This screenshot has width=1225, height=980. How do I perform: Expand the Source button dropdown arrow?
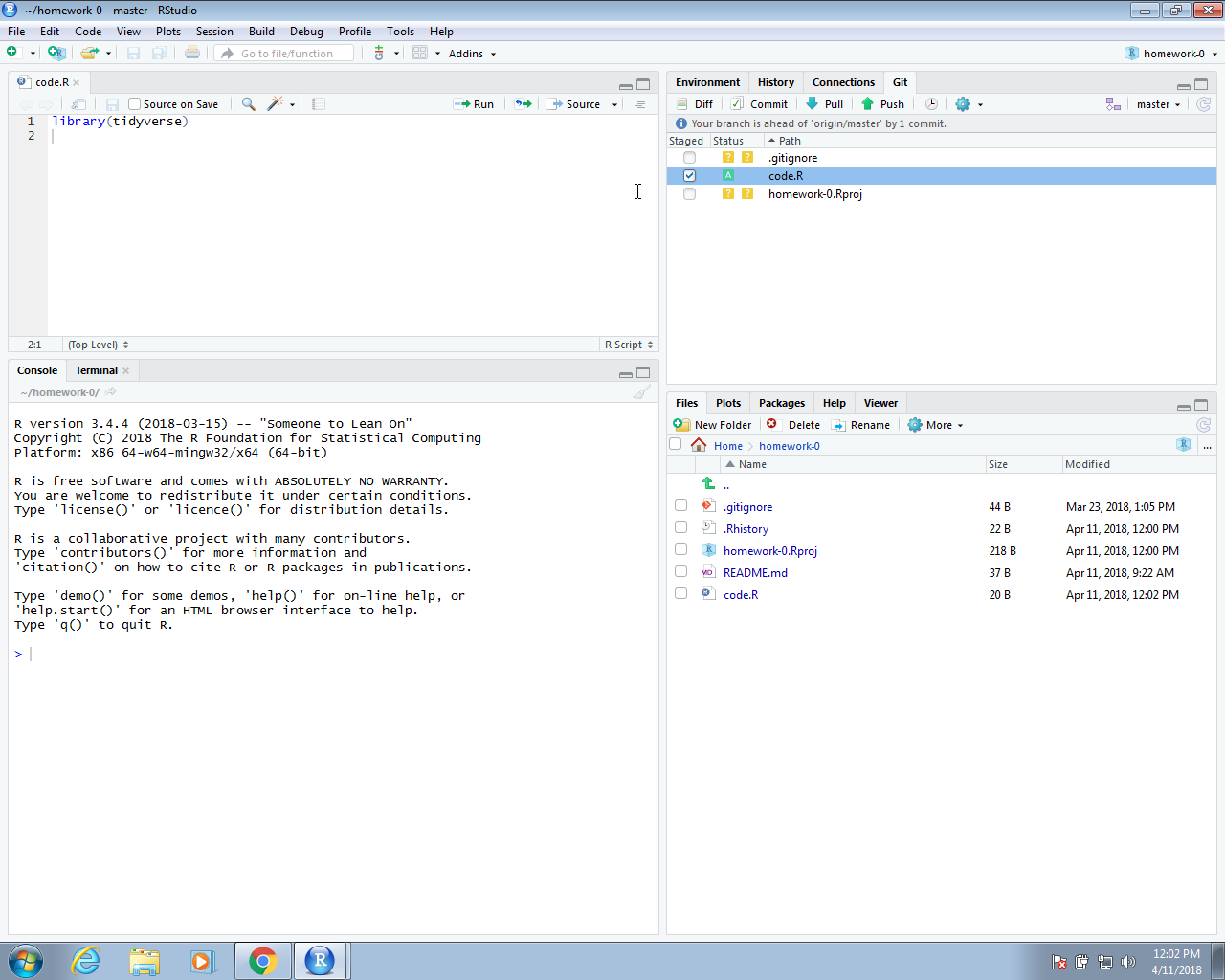click(x=614, y=104)
